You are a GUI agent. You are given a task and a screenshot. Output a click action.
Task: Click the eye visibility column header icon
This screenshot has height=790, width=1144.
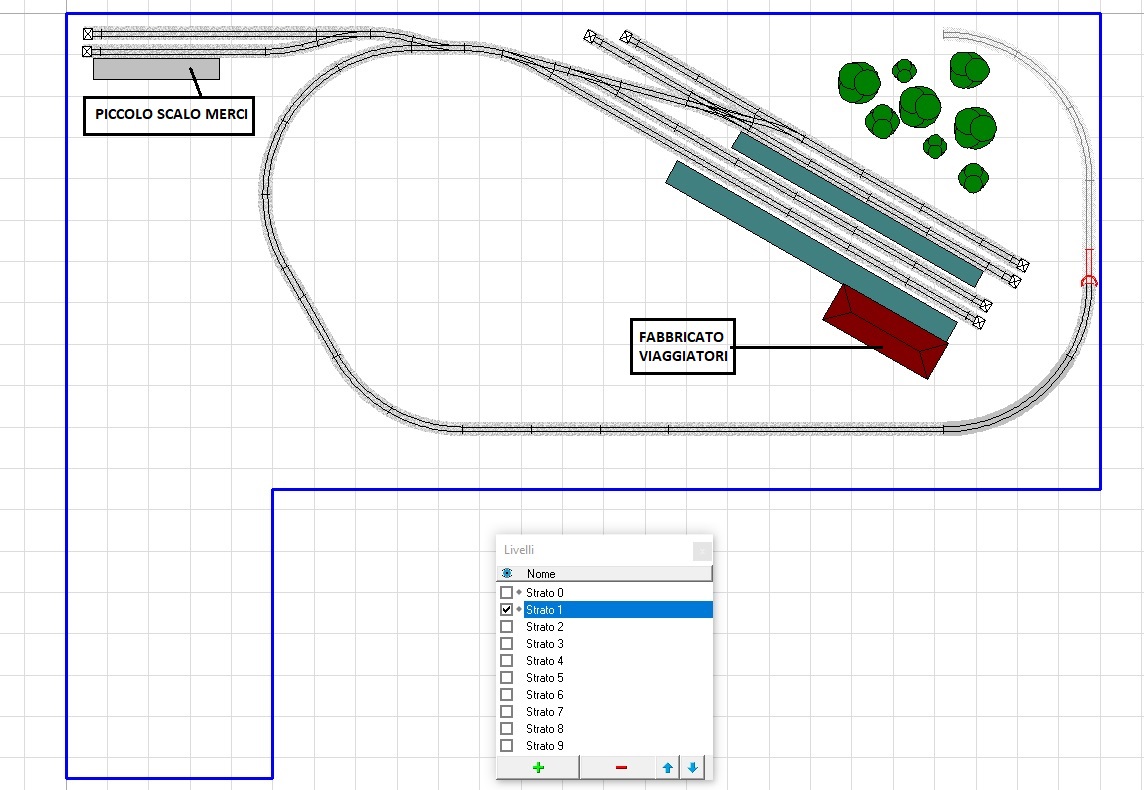point(507,573)
